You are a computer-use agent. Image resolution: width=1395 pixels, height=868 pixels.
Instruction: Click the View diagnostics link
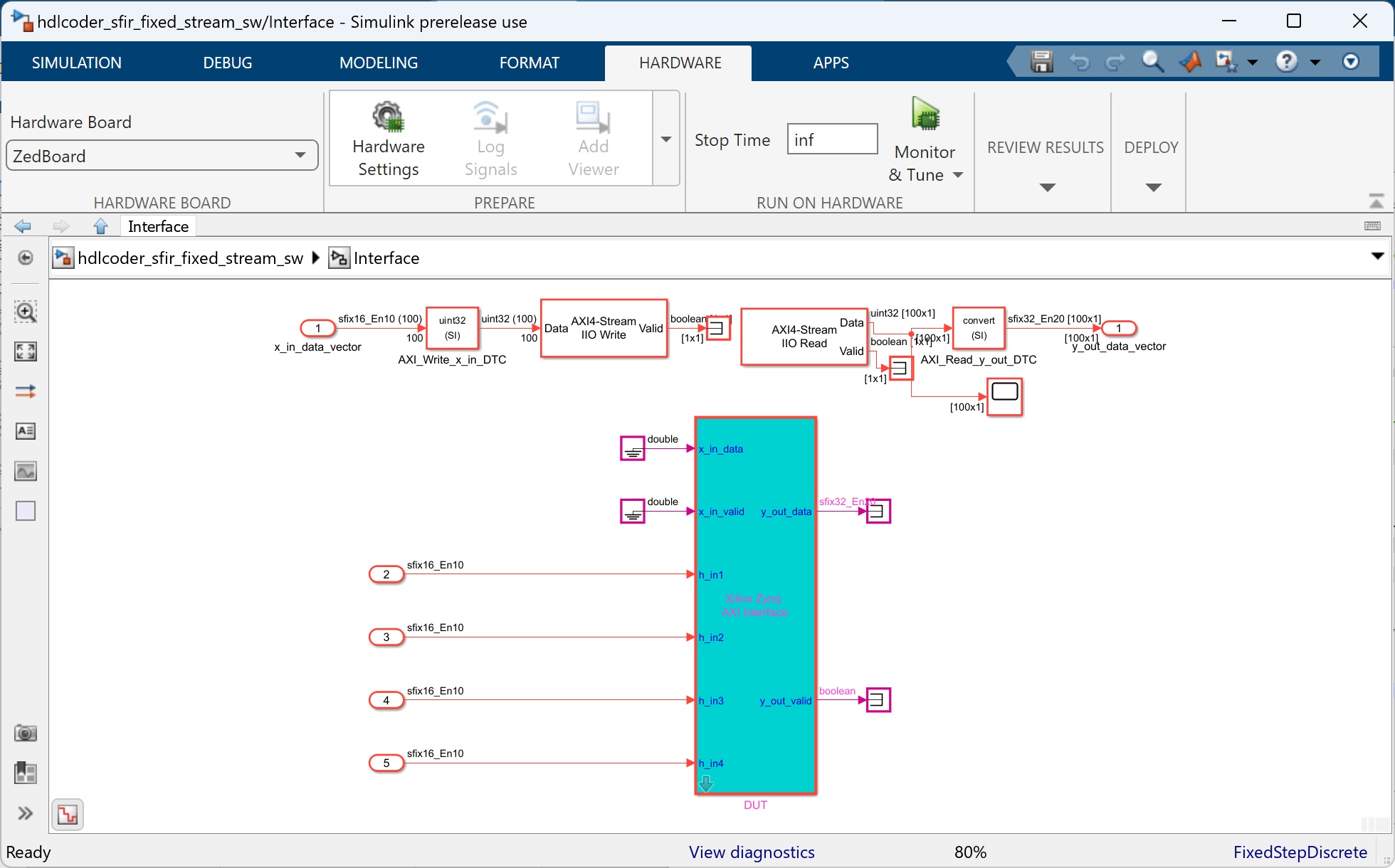751,852
